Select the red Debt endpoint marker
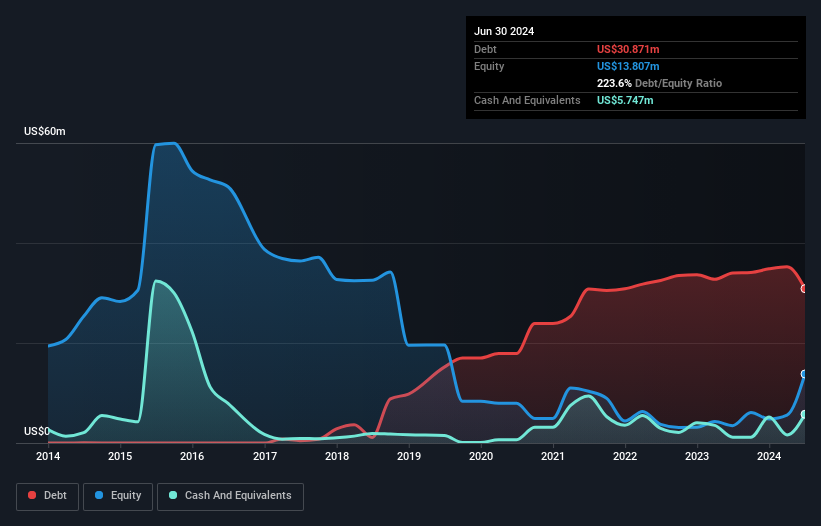The image size is (821, 526). tap(804, 288)
